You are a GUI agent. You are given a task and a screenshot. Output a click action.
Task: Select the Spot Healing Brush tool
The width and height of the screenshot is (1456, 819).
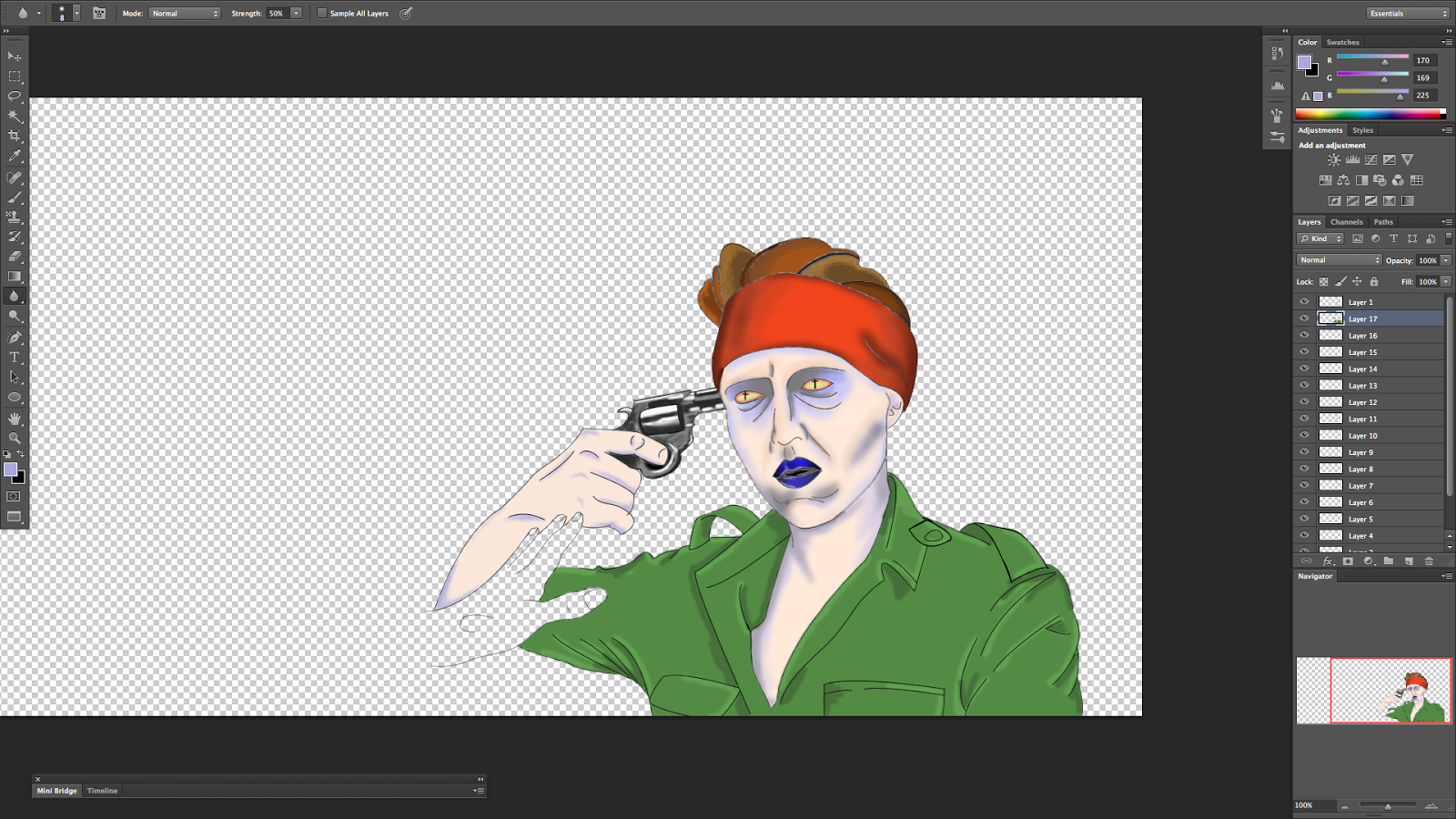15,177
